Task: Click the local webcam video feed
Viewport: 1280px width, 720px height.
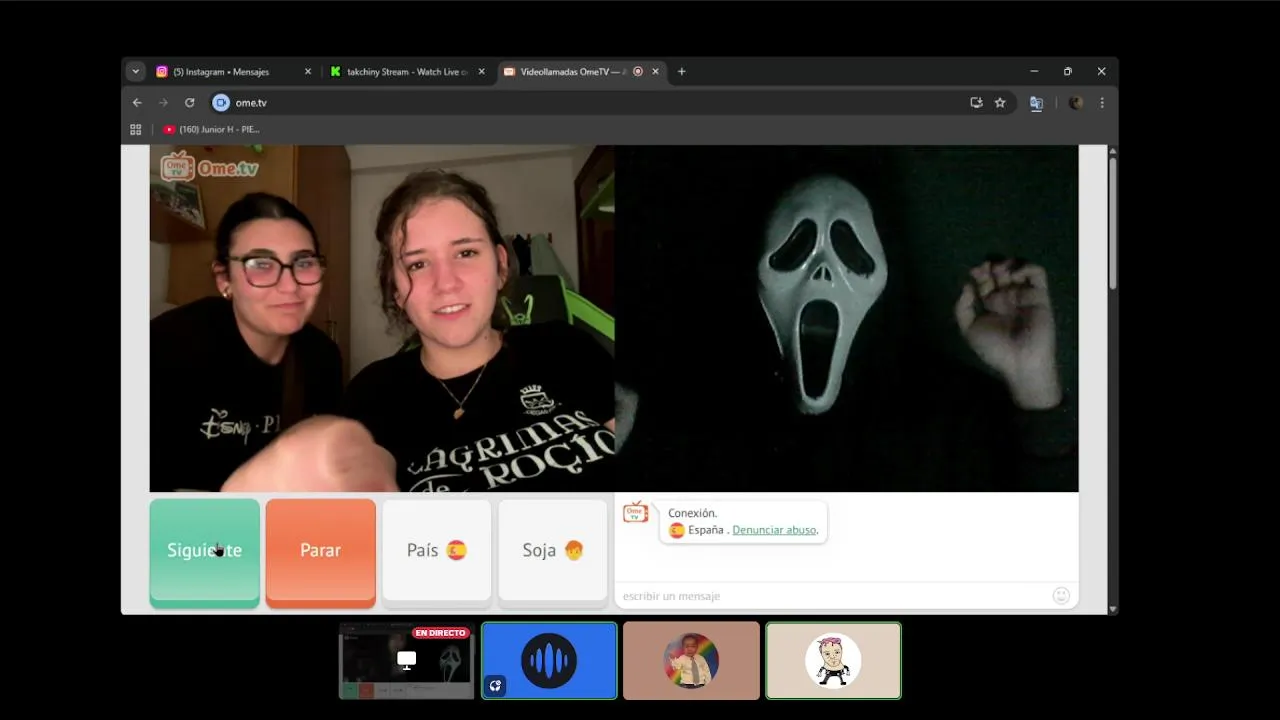Action: pyautogui.click(x=382, y=318)
